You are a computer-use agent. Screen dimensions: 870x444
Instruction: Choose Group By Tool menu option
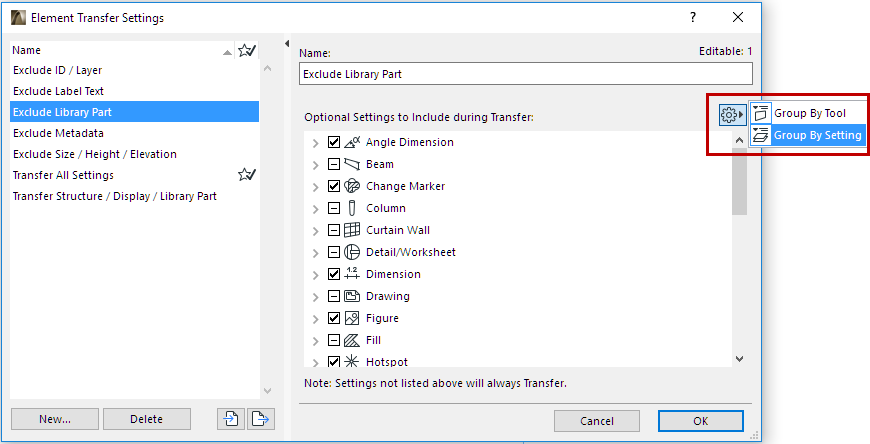click(x=808, y=113)
